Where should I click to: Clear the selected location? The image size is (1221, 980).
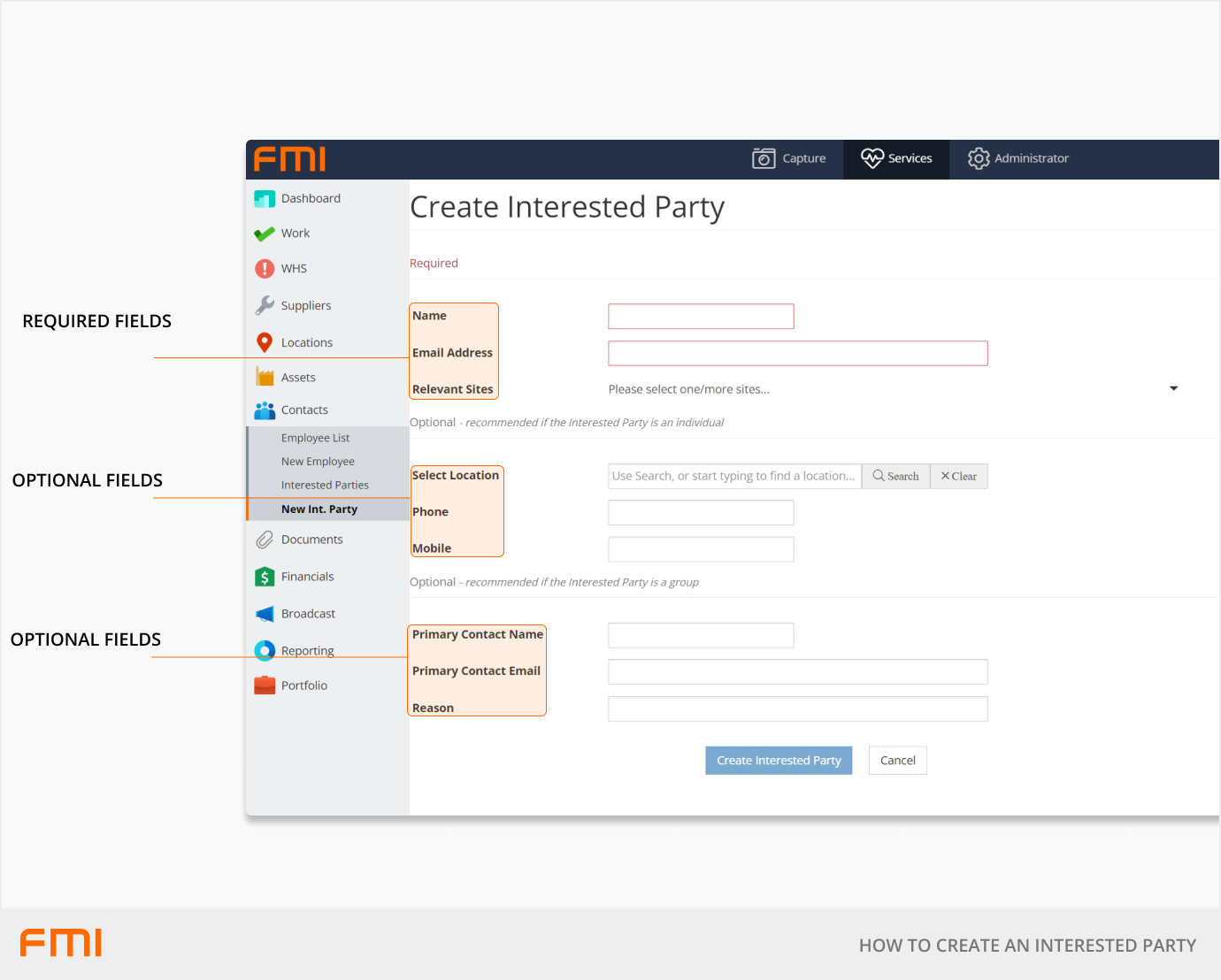tap(958, 477)
